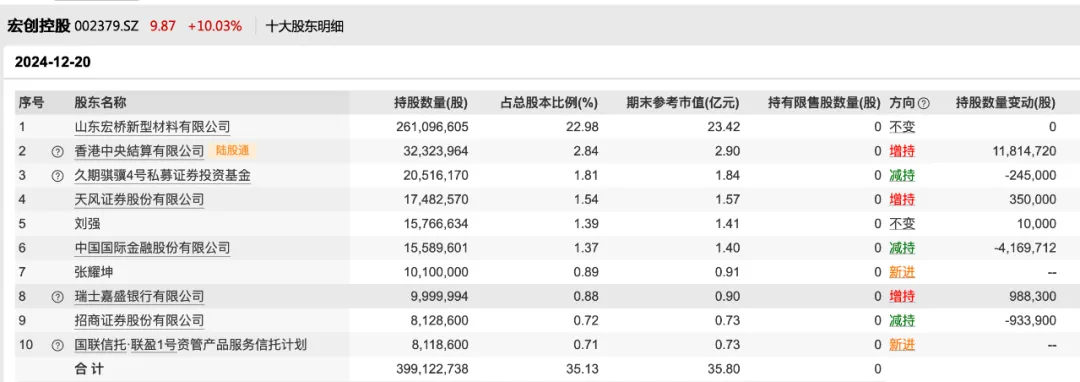This screenshot has width=1080, height=382.
Task: Sort by 占总股本比例(%) column header
Action: point(548,103)
